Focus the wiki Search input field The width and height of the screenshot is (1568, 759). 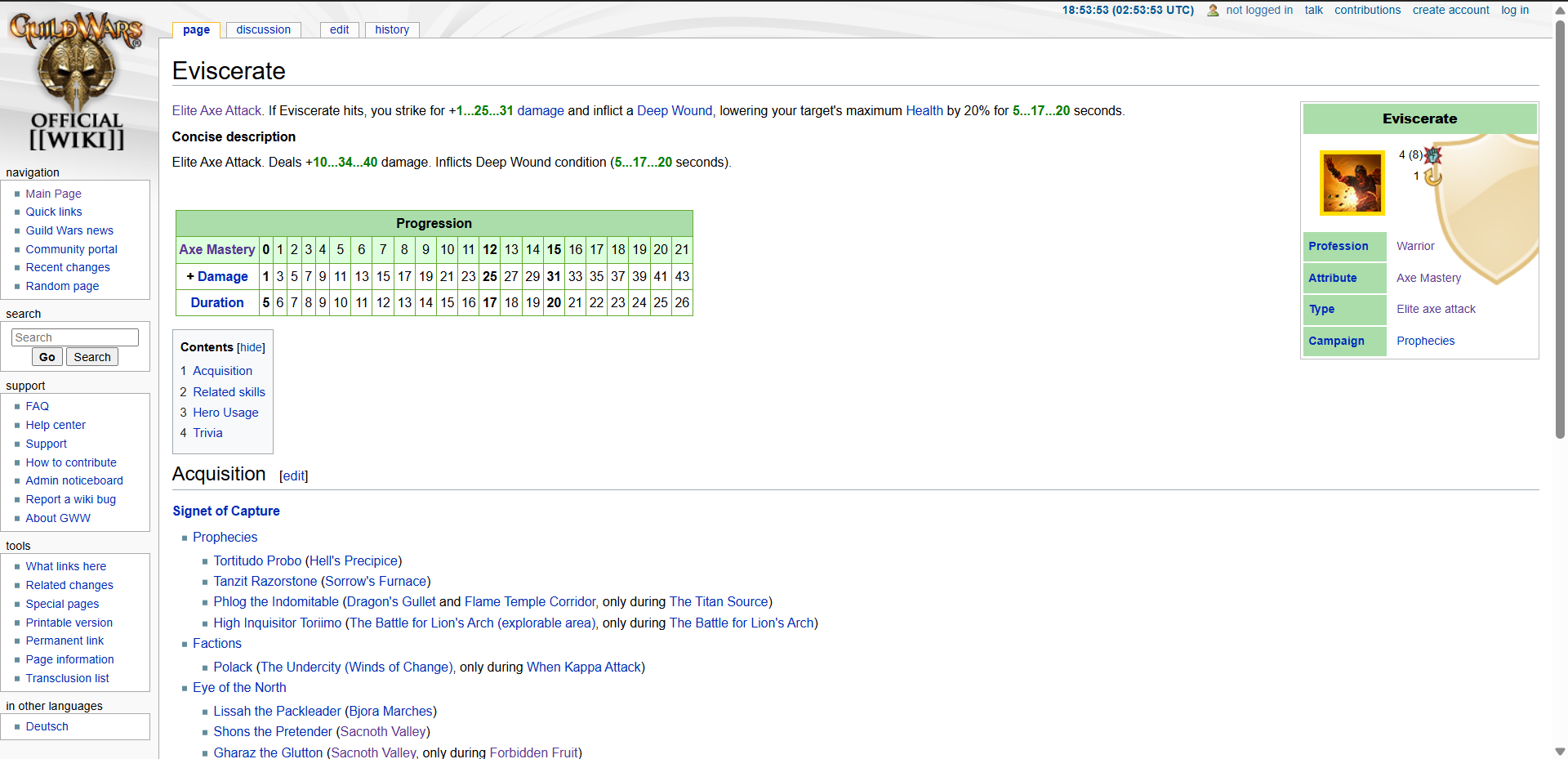(75, 337)
